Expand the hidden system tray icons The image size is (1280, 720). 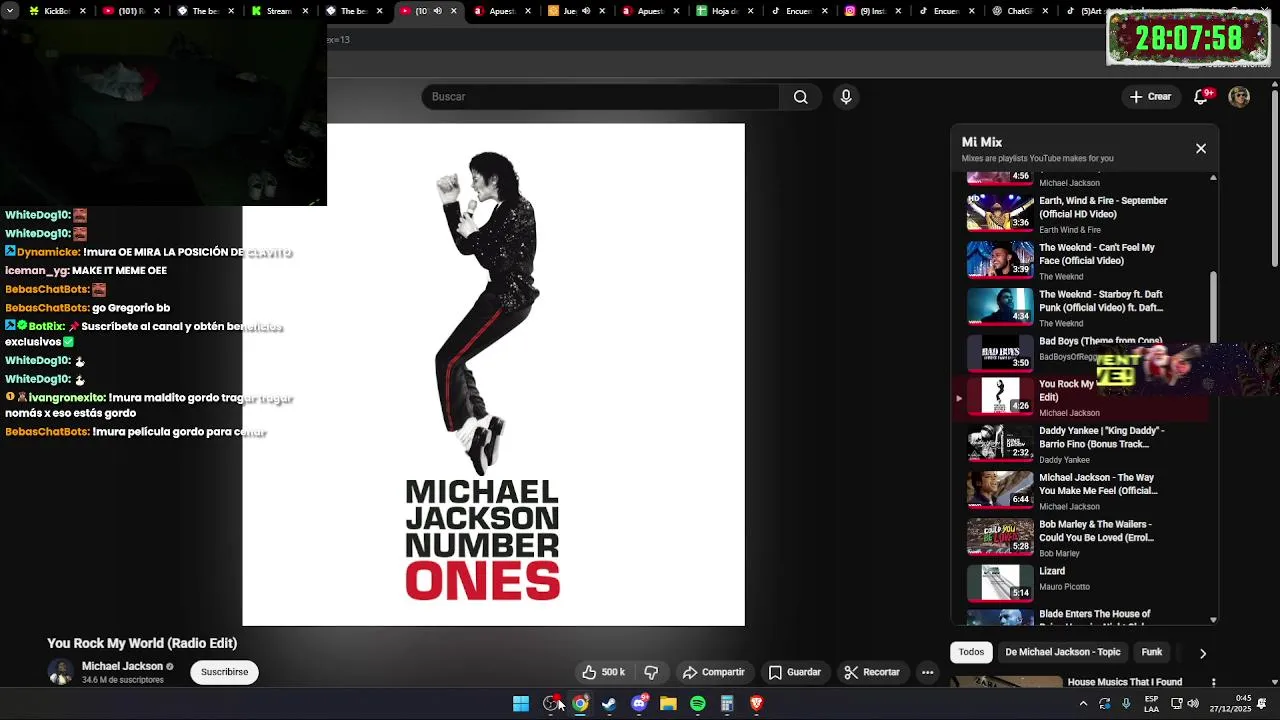click(1083, 704)
